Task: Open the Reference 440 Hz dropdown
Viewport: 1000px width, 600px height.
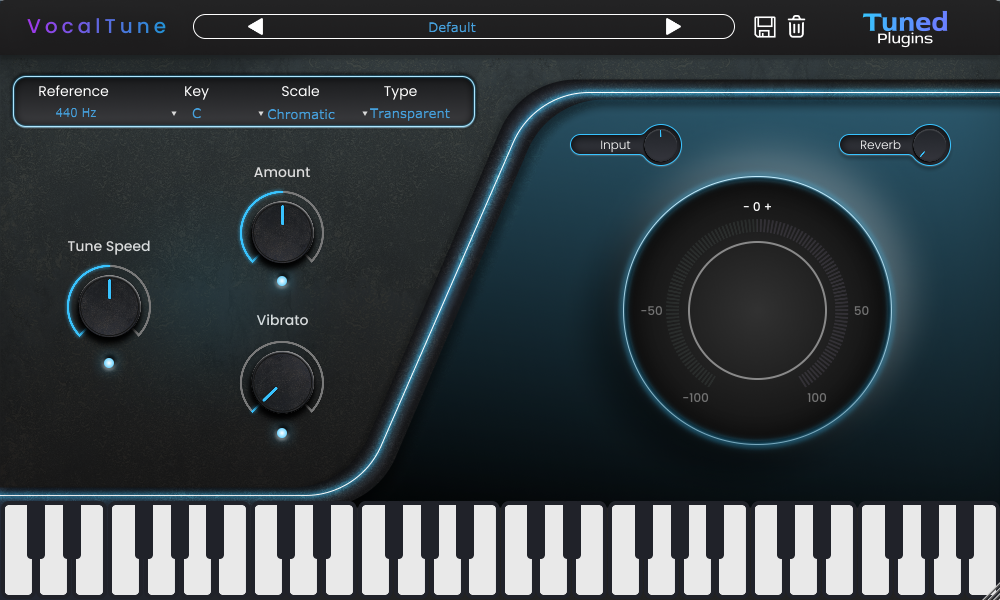Action: (76, 113)
